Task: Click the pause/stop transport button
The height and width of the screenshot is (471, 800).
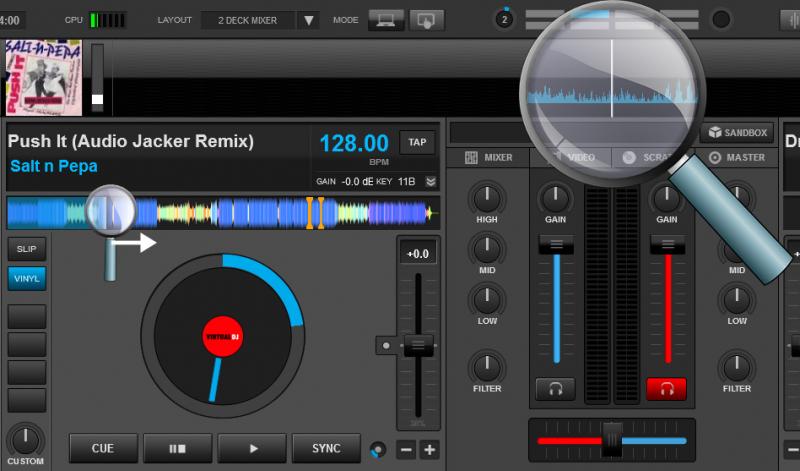Action: pos(178,449)
